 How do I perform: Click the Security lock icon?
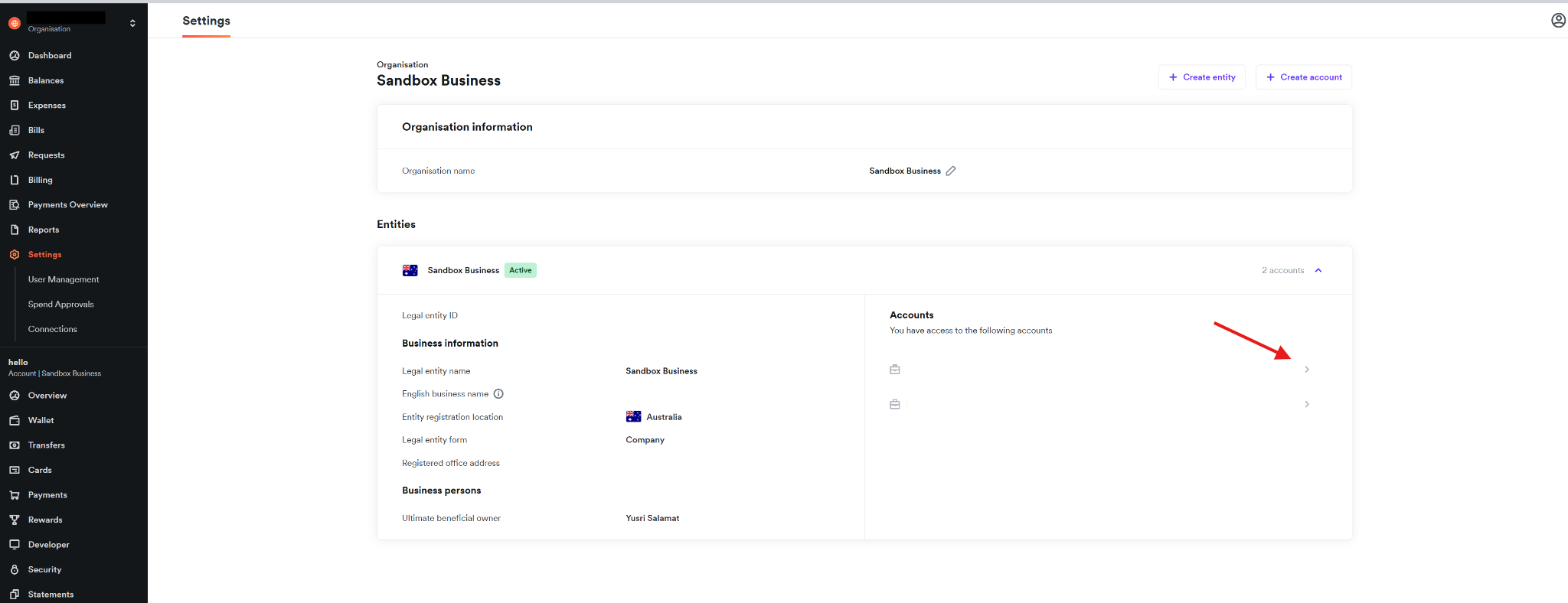(15, 569)
